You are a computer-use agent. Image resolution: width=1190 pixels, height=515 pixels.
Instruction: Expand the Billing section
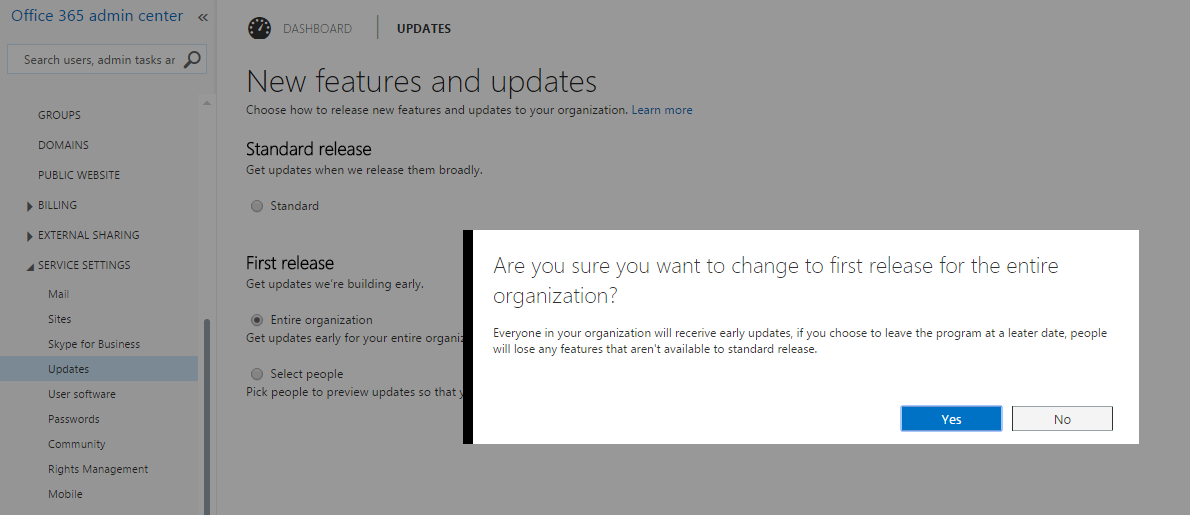30,206
